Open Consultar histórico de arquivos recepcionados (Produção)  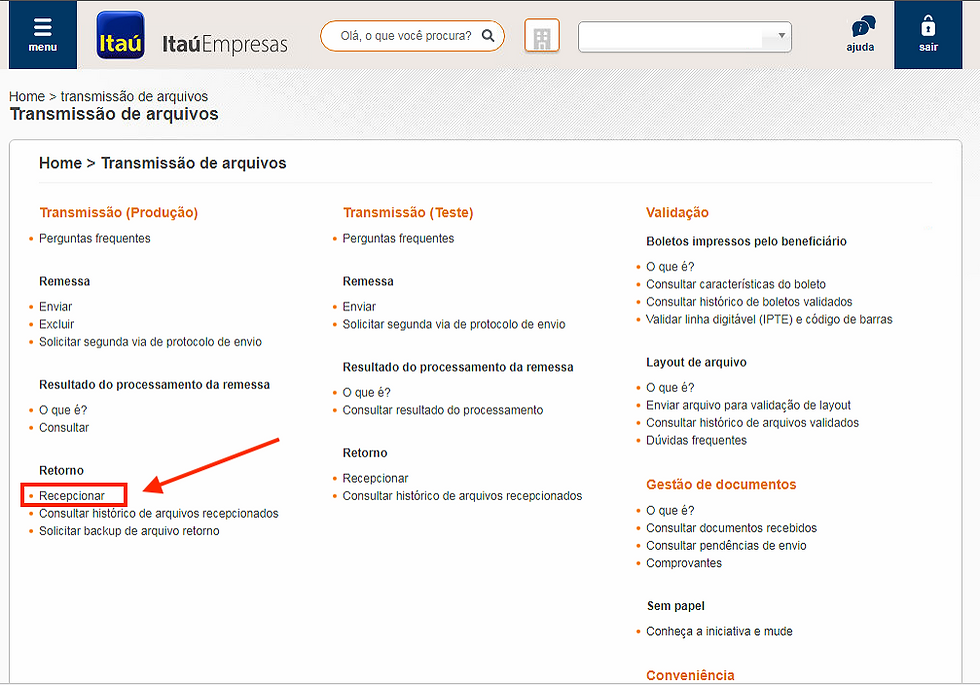click(159, 513)
